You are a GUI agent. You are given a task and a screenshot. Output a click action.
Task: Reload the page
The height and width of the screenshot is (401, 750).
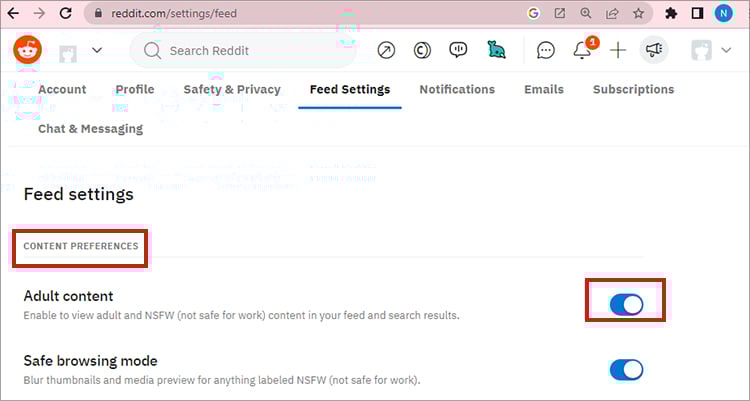[x=66, y=13]
